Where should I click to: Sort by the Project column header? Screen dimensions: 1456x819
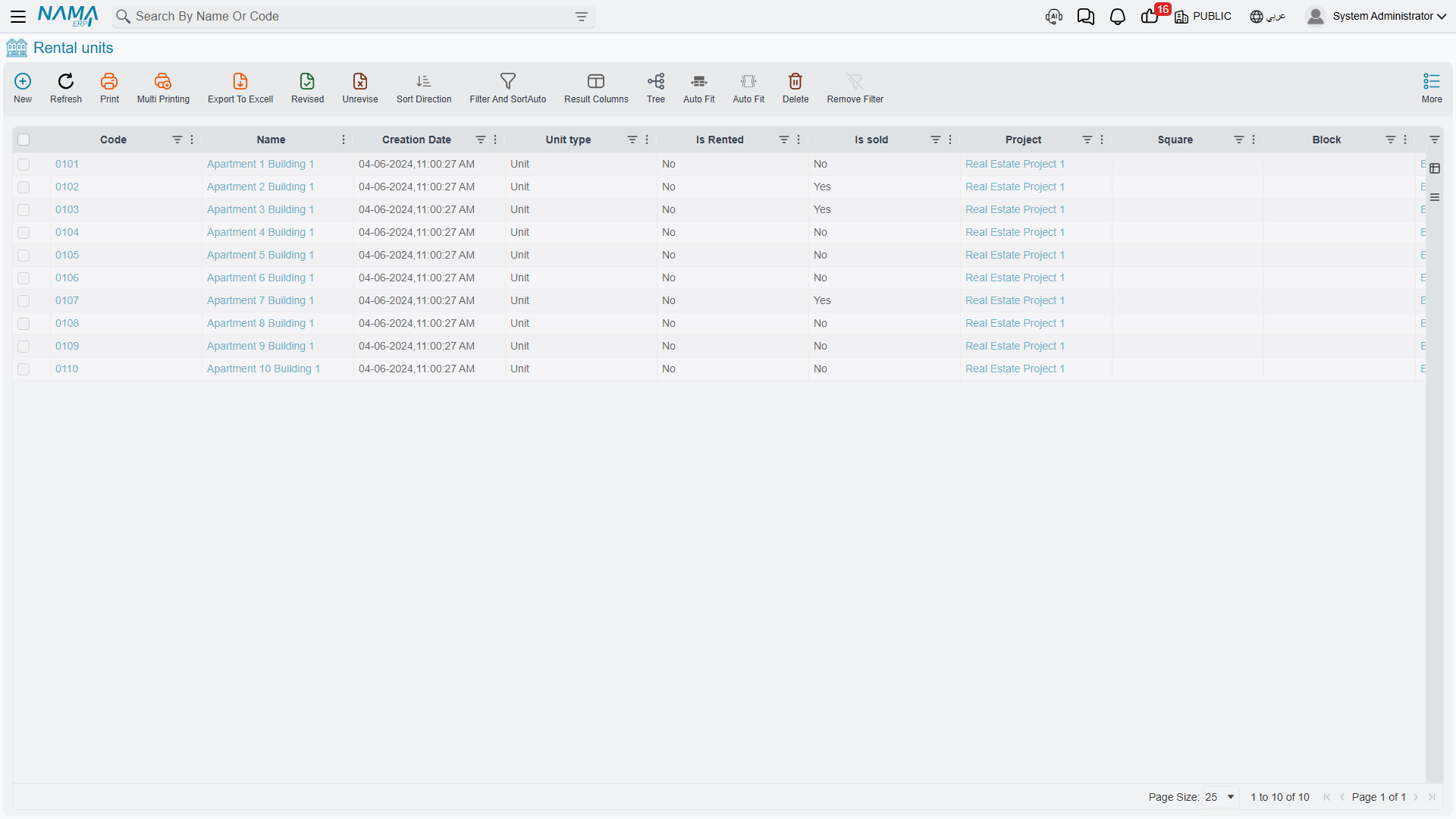coord(1023,140)
